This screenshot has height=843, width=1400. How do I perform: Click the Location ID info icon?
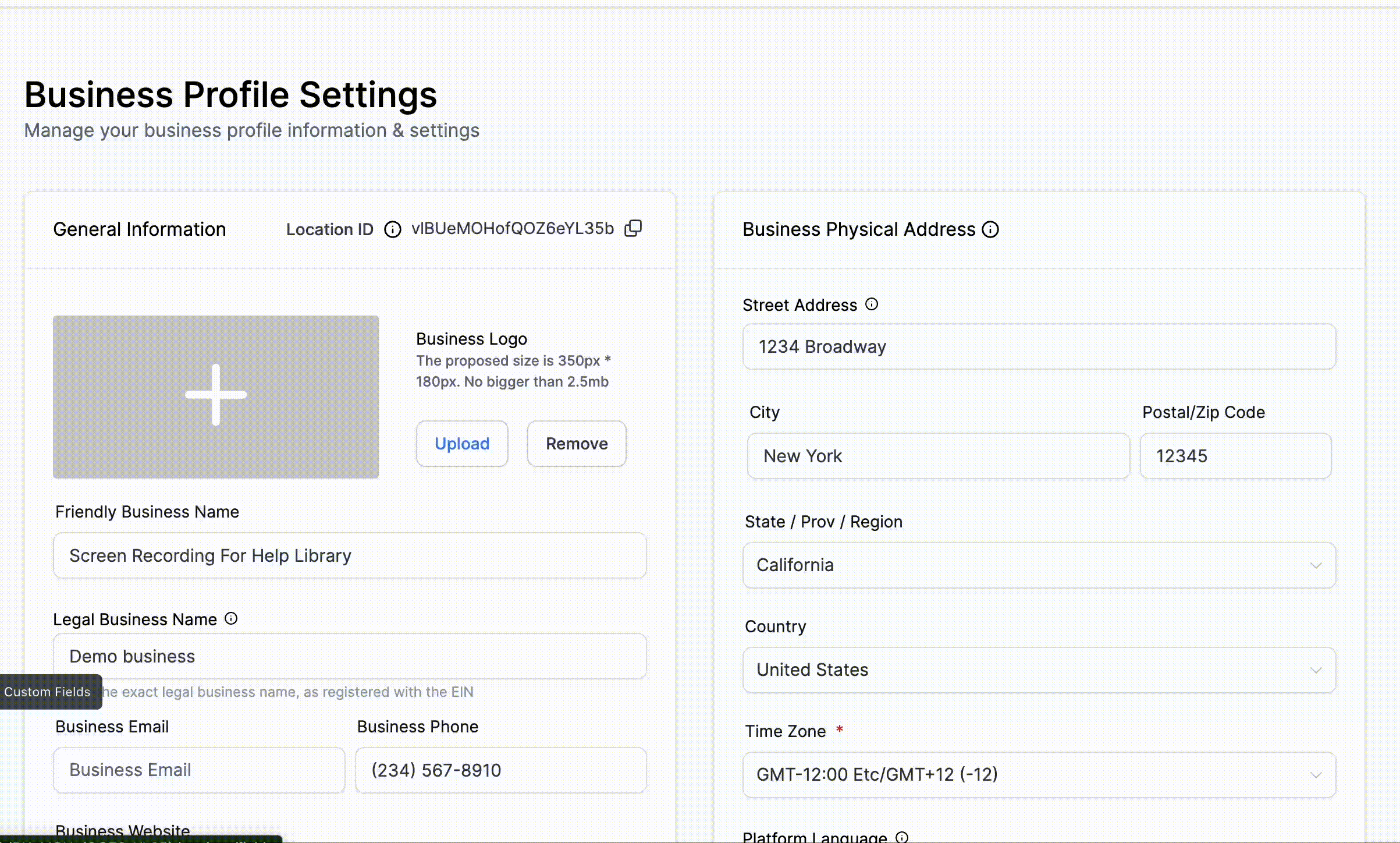393,229
